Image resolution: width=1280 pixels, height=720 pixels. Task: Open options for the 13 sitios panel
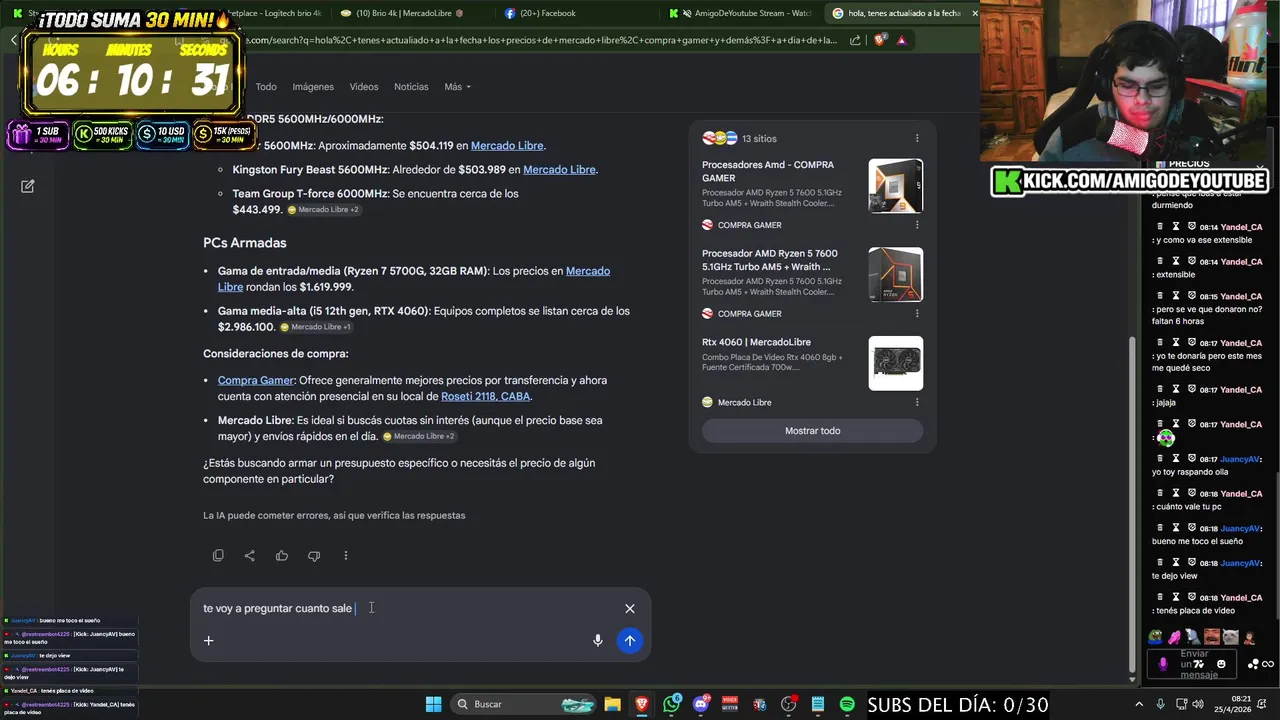[x=917, y=139]
